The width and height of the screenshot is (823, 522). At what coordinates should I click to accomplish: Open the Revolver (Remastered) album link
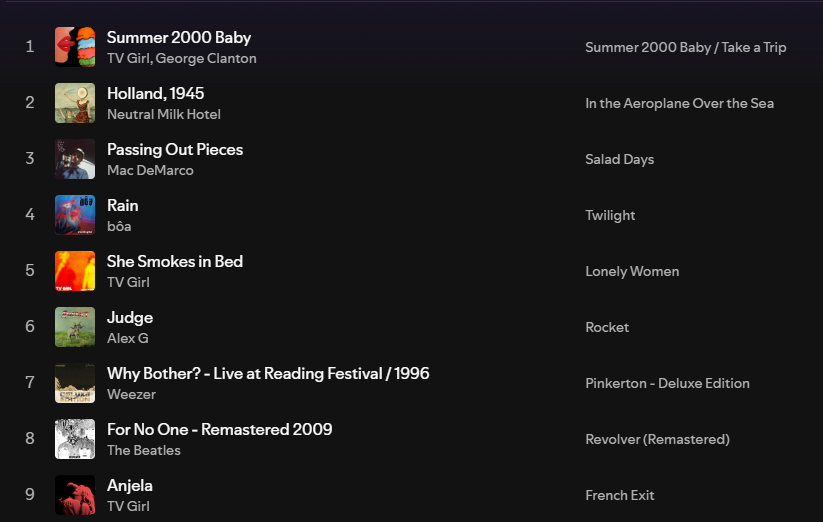coord(657,440)
